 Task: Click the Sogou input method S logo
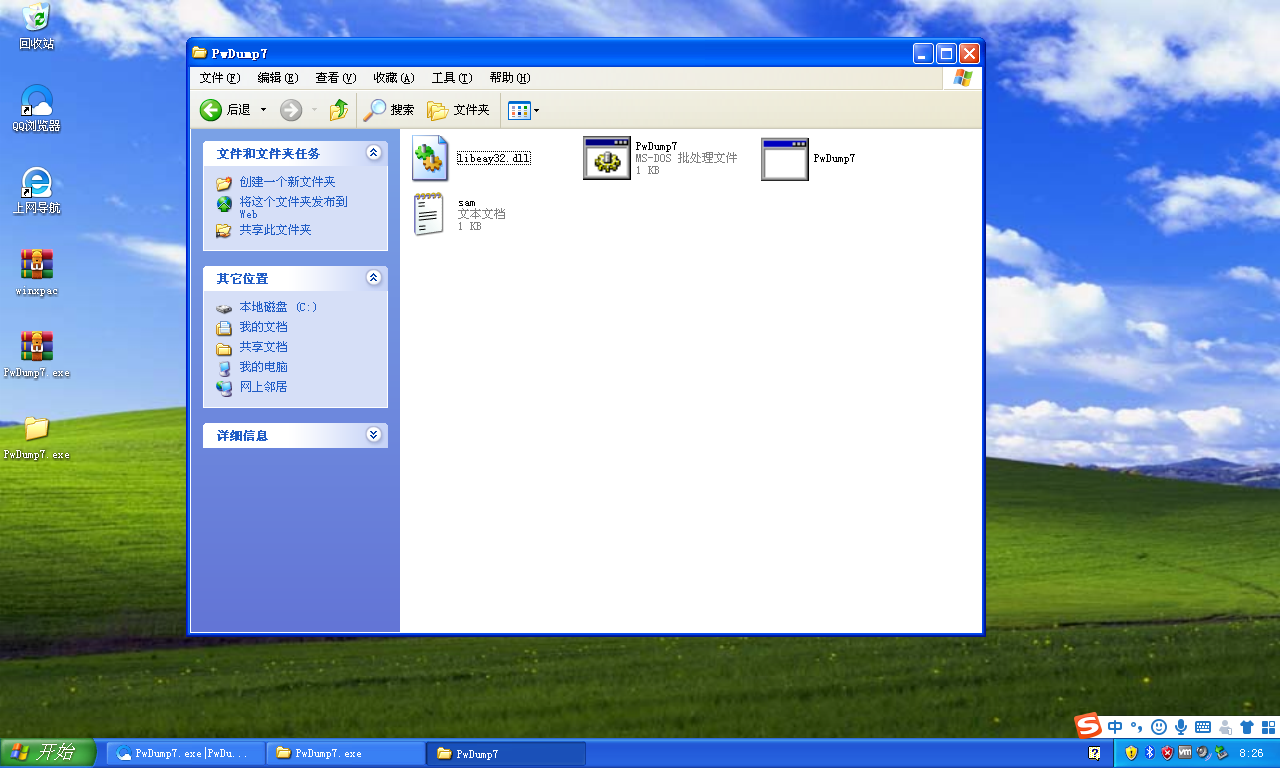click(1088, 726)
